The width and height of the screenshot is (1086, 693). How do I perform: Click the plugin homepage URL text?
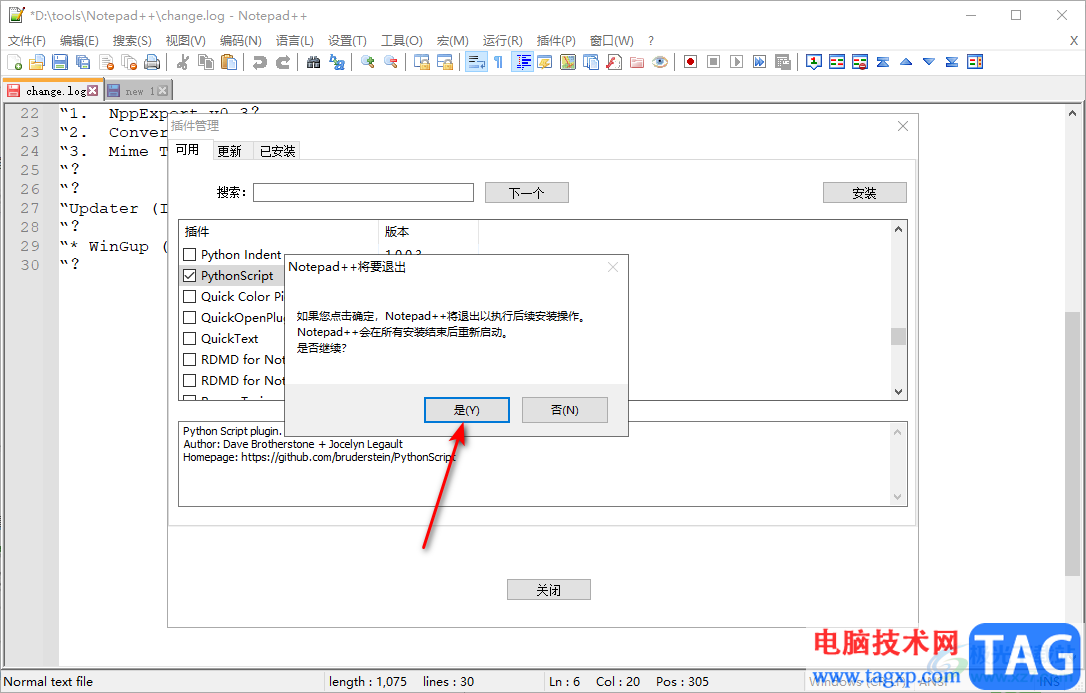[x=348, y=458]
